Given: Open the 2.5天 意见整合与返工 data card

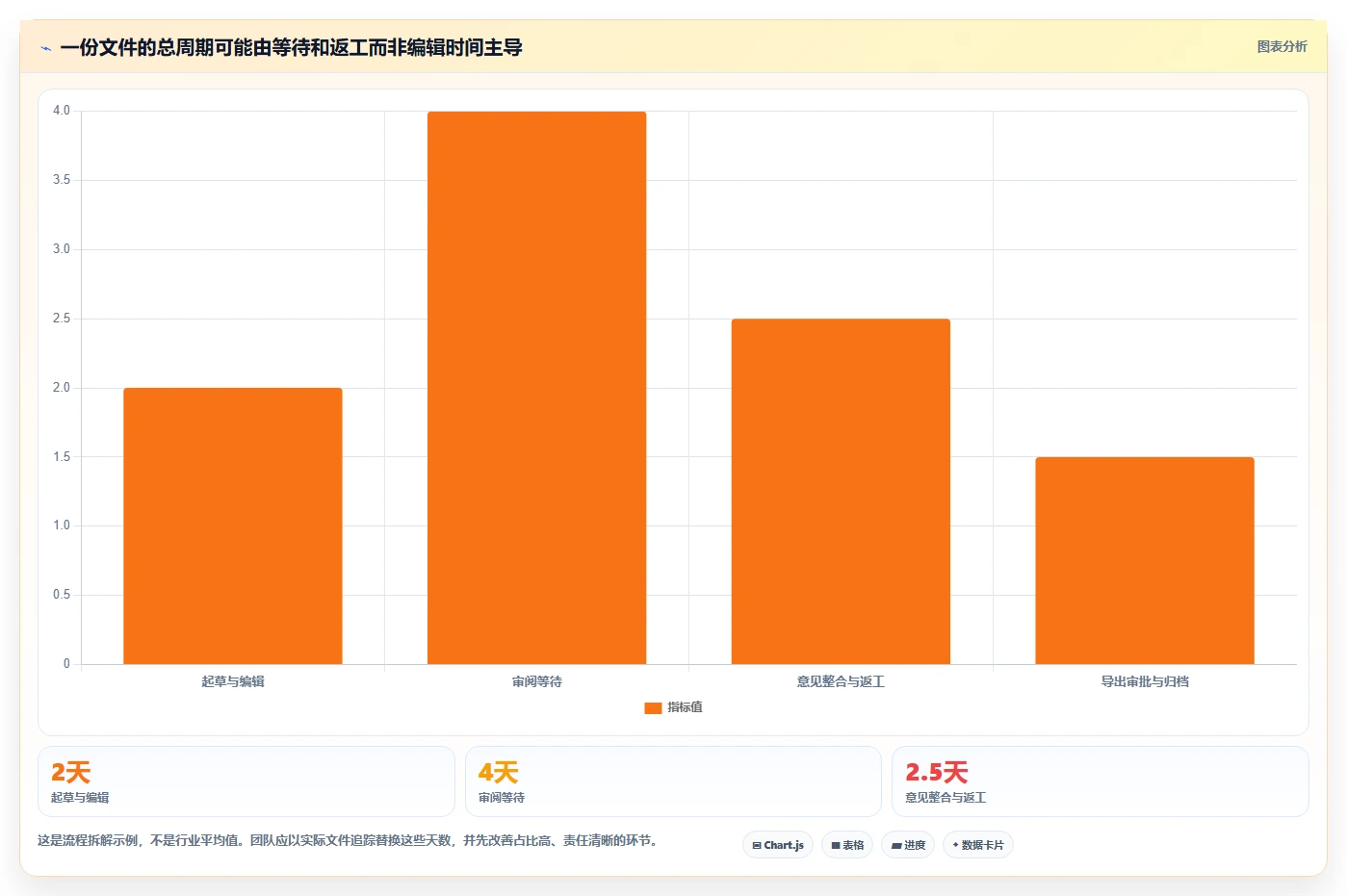Looking at the screenshot, I should [1101, 781].
